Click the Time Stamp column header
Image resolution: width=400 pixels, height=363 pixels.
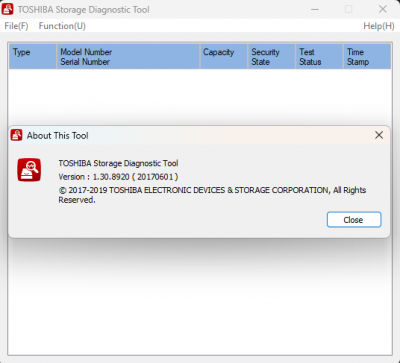[x=367, y=57]
